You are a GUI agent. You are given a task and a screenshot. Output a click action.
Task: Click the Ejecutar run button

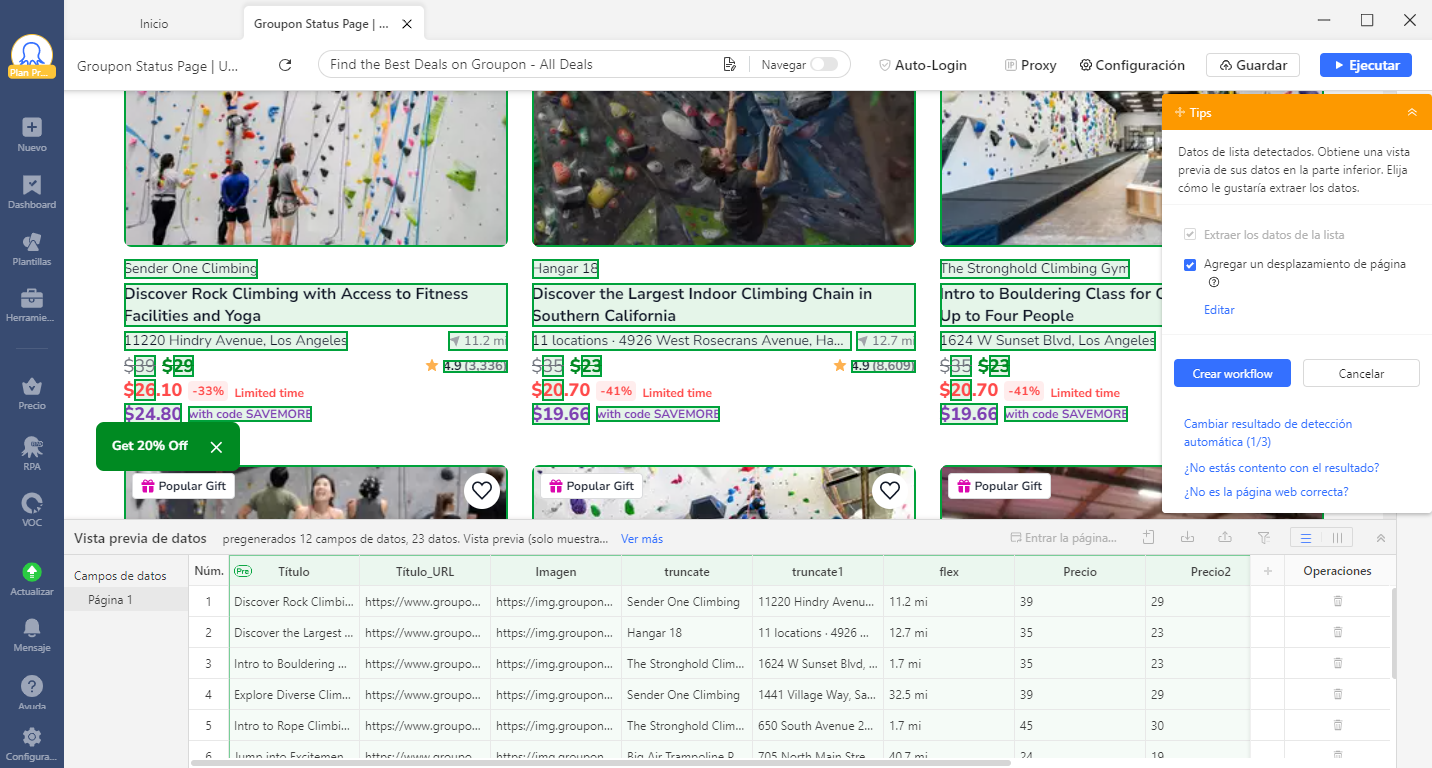pos(1366,65)
